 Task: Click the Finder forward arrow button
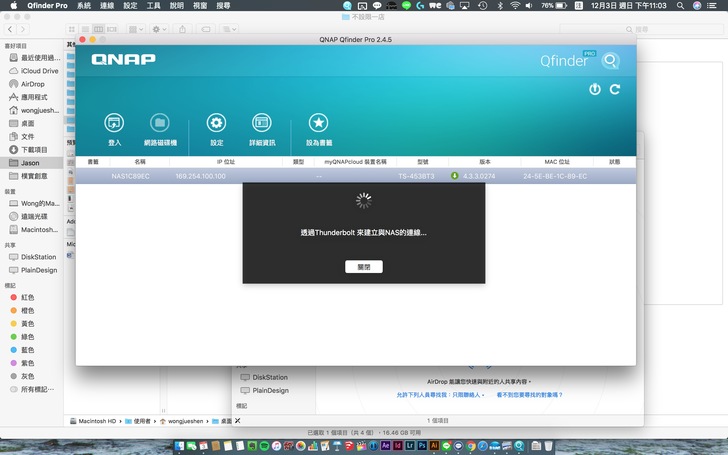click(22, 29)
